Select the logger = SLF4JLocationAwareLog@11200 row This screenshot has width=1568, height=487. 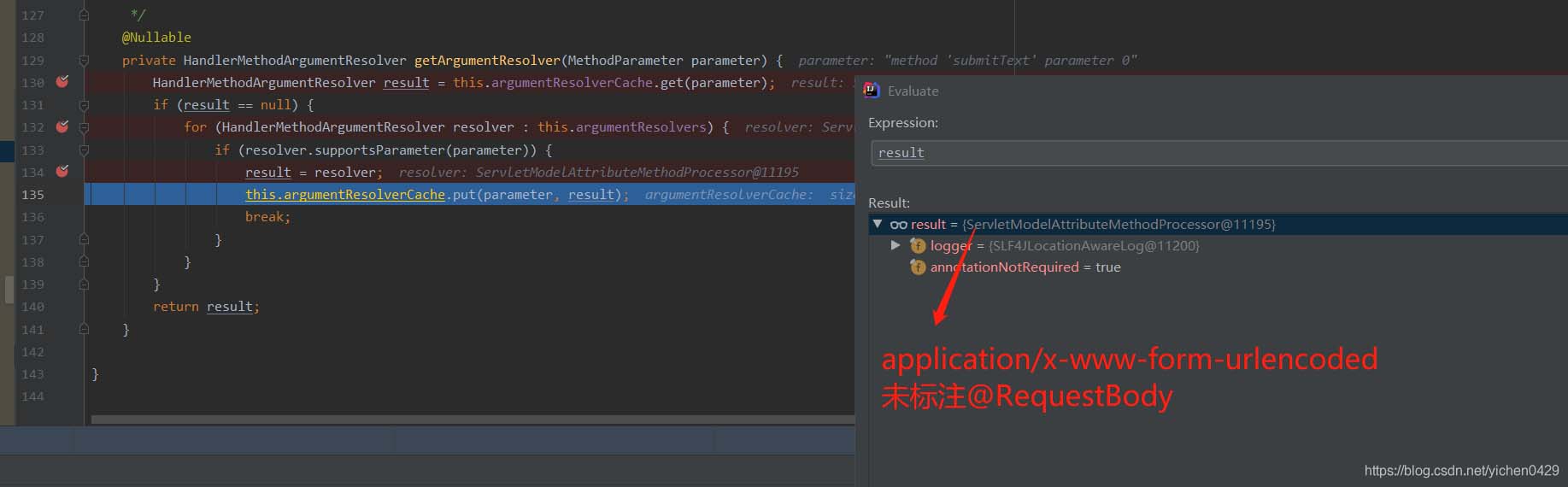pyautogui.click(x=1219, y=245)
